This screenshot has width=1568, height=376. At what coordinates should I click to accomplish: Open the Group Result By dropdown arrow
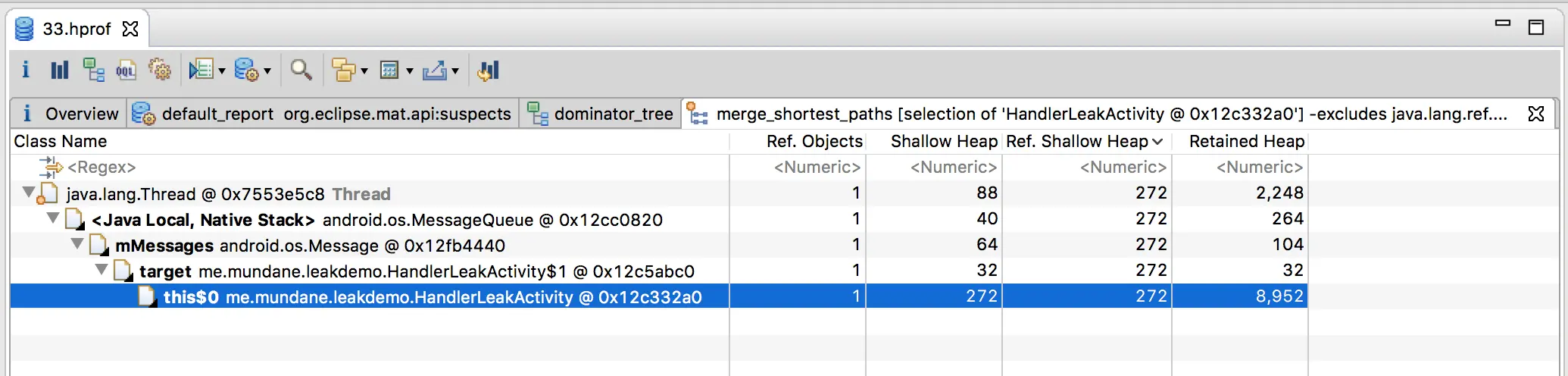pos(364,71)
